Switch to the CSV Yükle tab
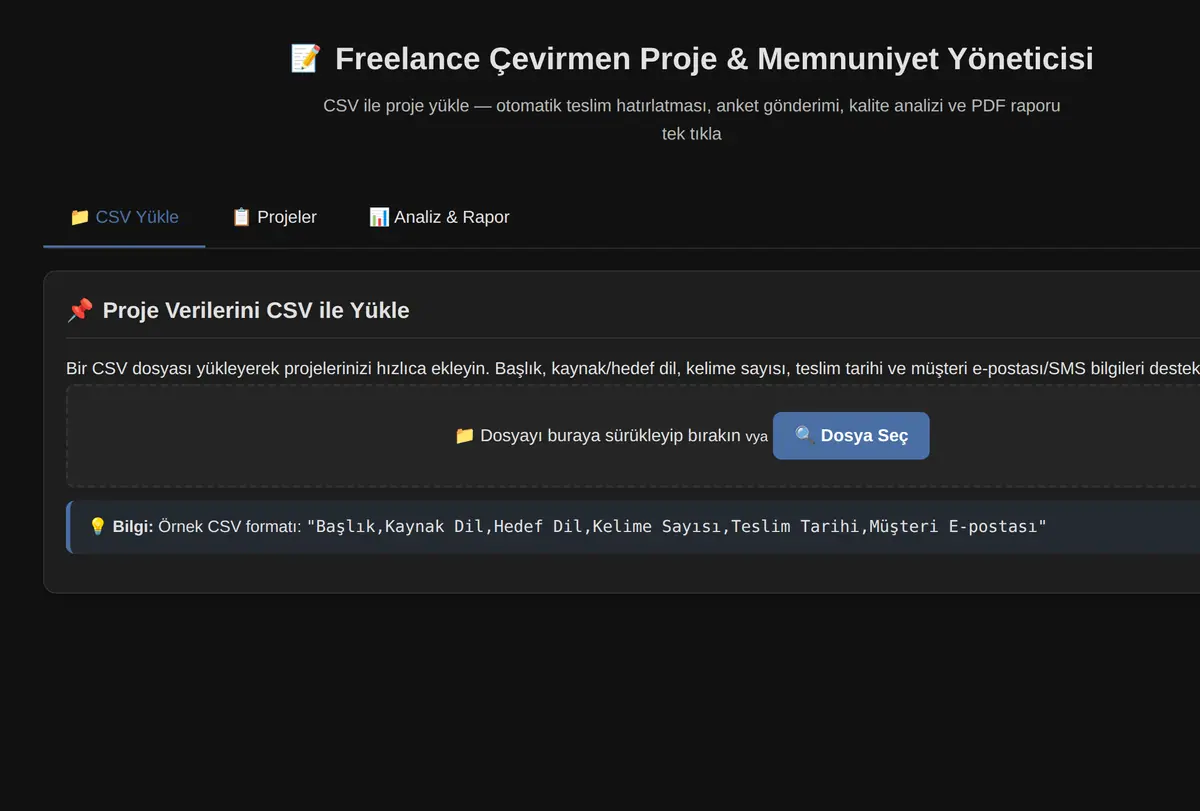This screenshot has height=811, width=1200. (x=124, y=217)
